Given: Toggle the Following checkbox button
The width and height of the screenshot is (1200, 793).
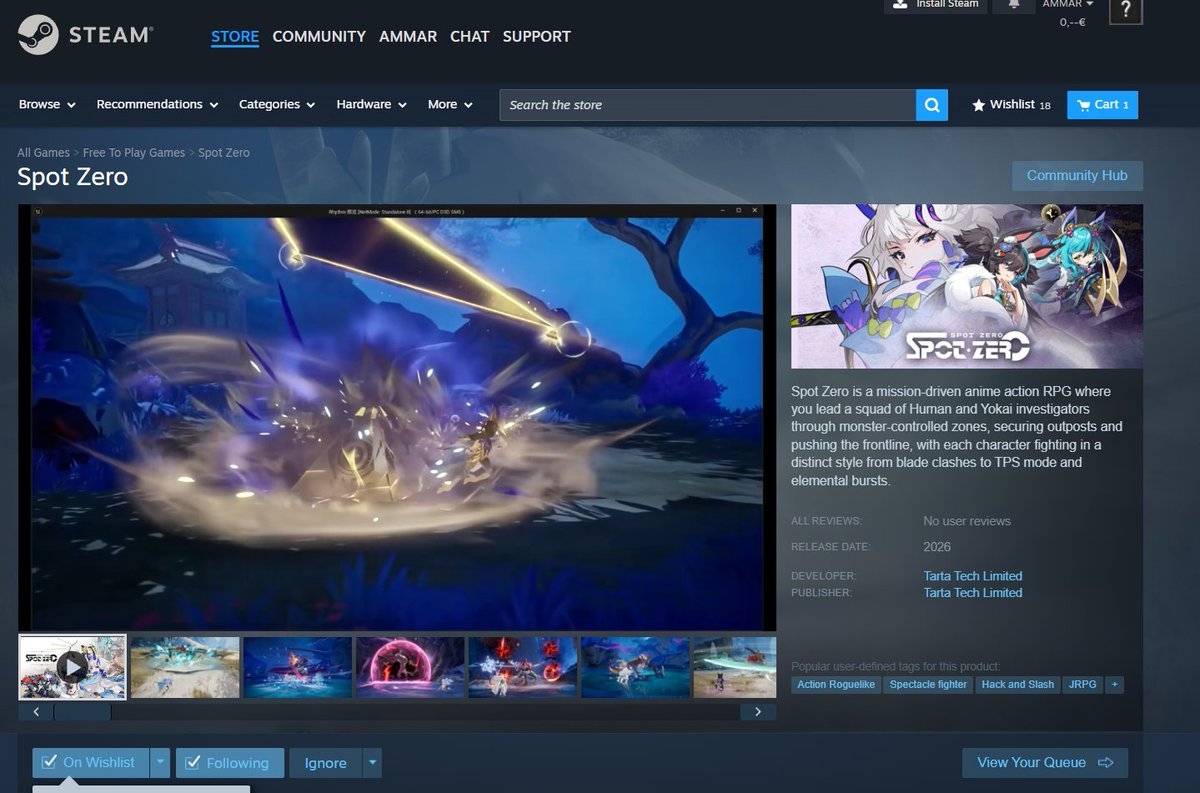Looking at the screenshot, I should tap(230, 762).
